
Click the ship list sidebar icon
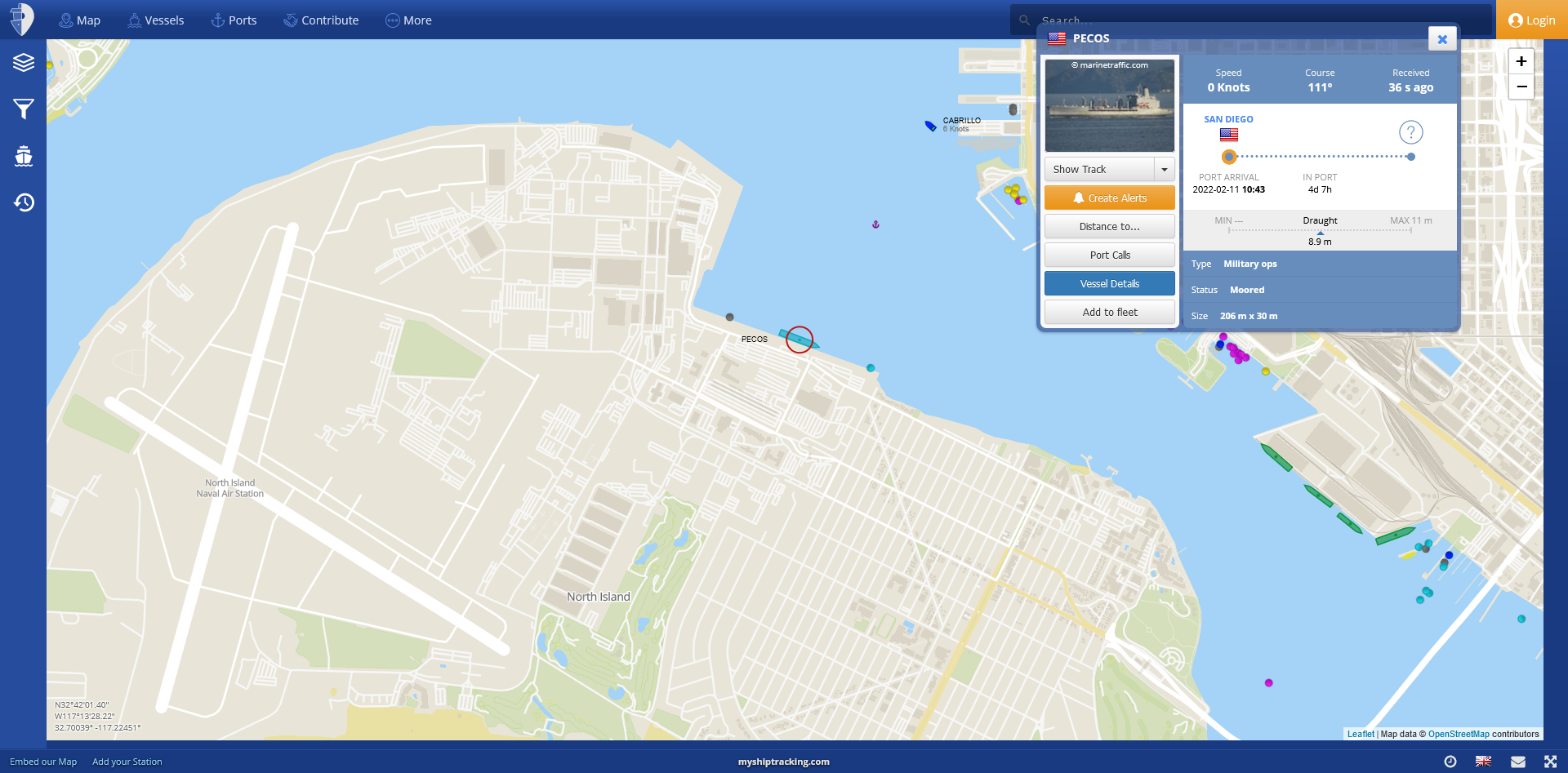(24, 156)
